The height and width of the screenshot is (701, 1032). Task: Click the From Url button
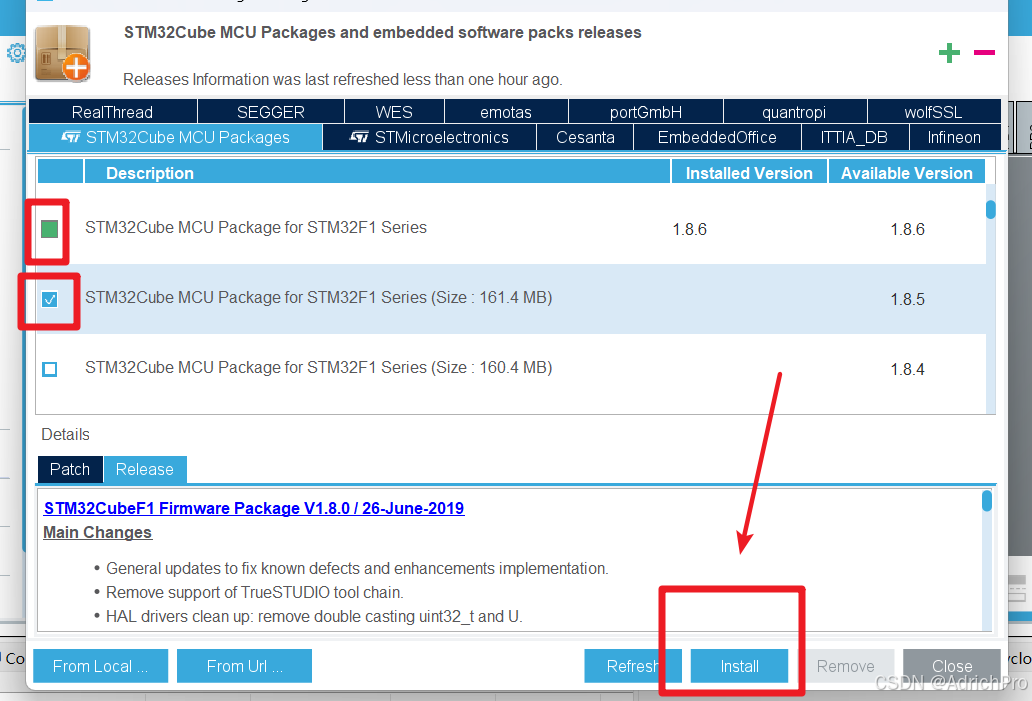coord(244,666)
